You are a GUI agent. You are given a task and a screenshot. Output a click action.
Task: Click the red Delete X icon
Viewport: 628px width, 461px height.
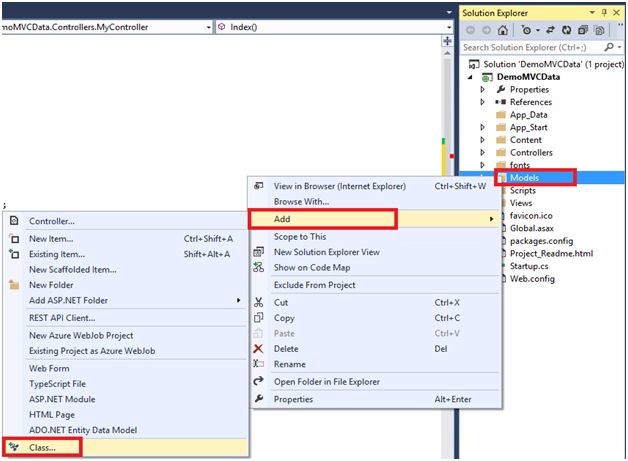(x=258, y=349)
